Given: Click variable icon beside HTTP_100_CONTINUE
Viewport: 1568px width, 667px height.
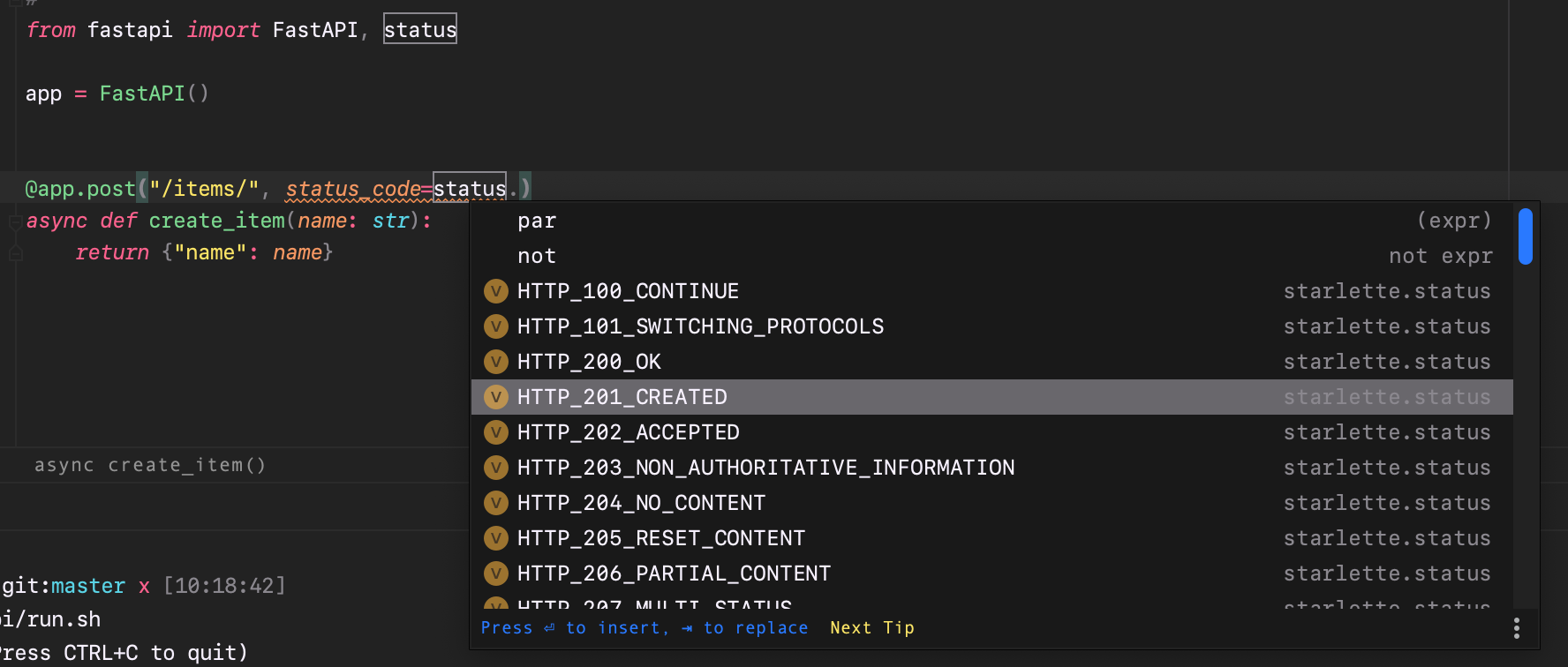Looking at the screenshot, I should click(496, 291).
